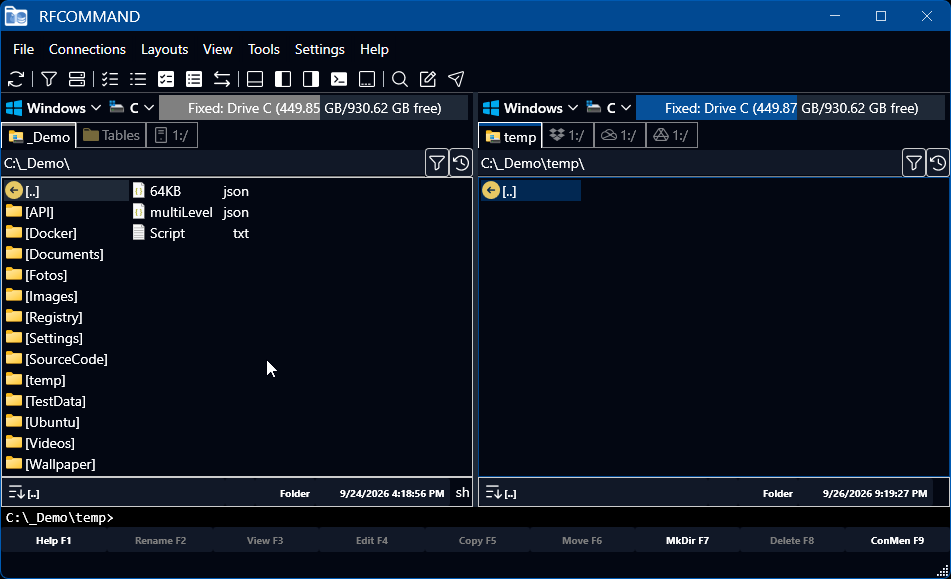Open the Tools menu

coord(264,49)
